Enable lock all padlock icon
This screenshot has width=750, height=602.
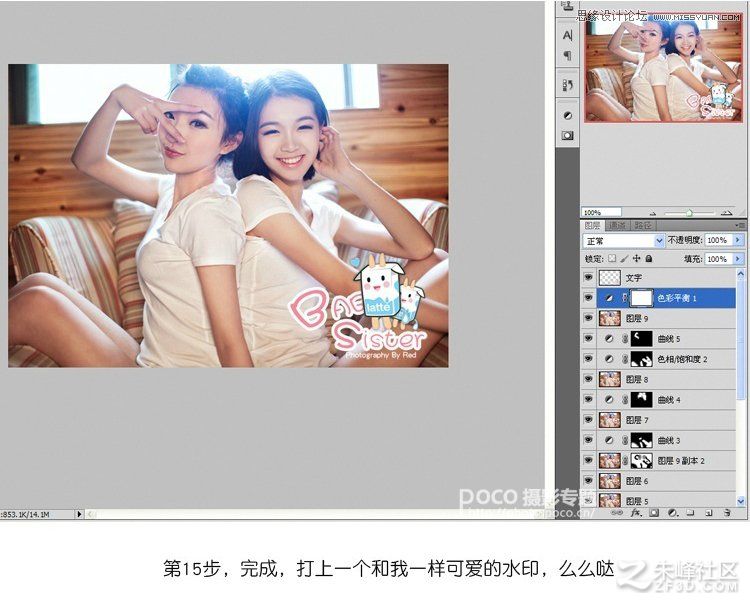coord(649,259)
